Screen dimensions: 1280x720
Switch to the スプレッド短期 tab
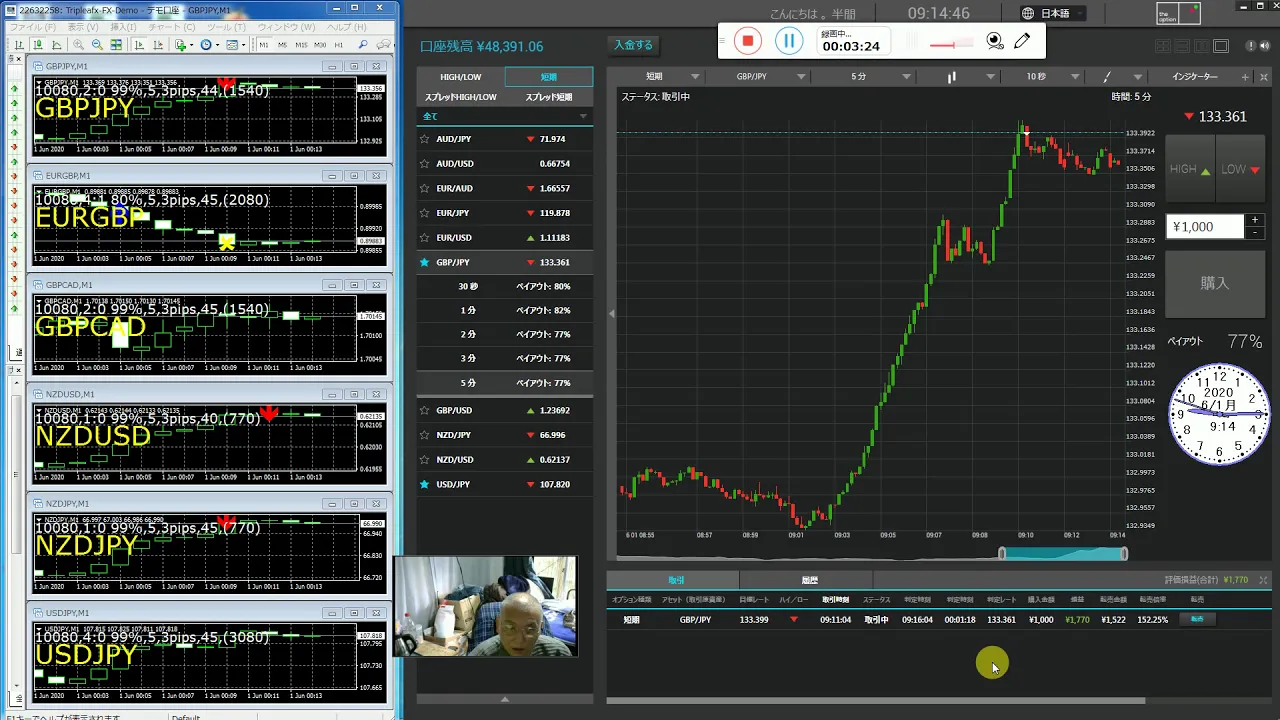pyautogui.click(x=549, y=97)
